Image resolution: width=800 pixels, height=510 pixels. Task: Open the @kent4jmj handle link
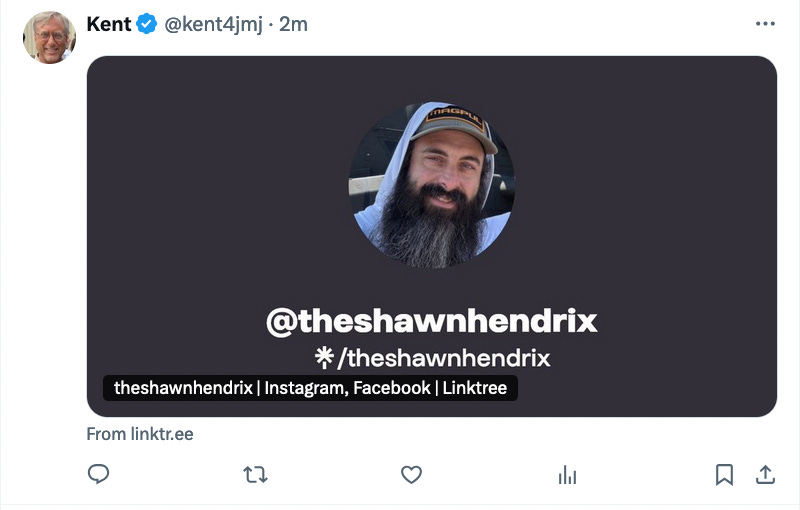point(213,24)
